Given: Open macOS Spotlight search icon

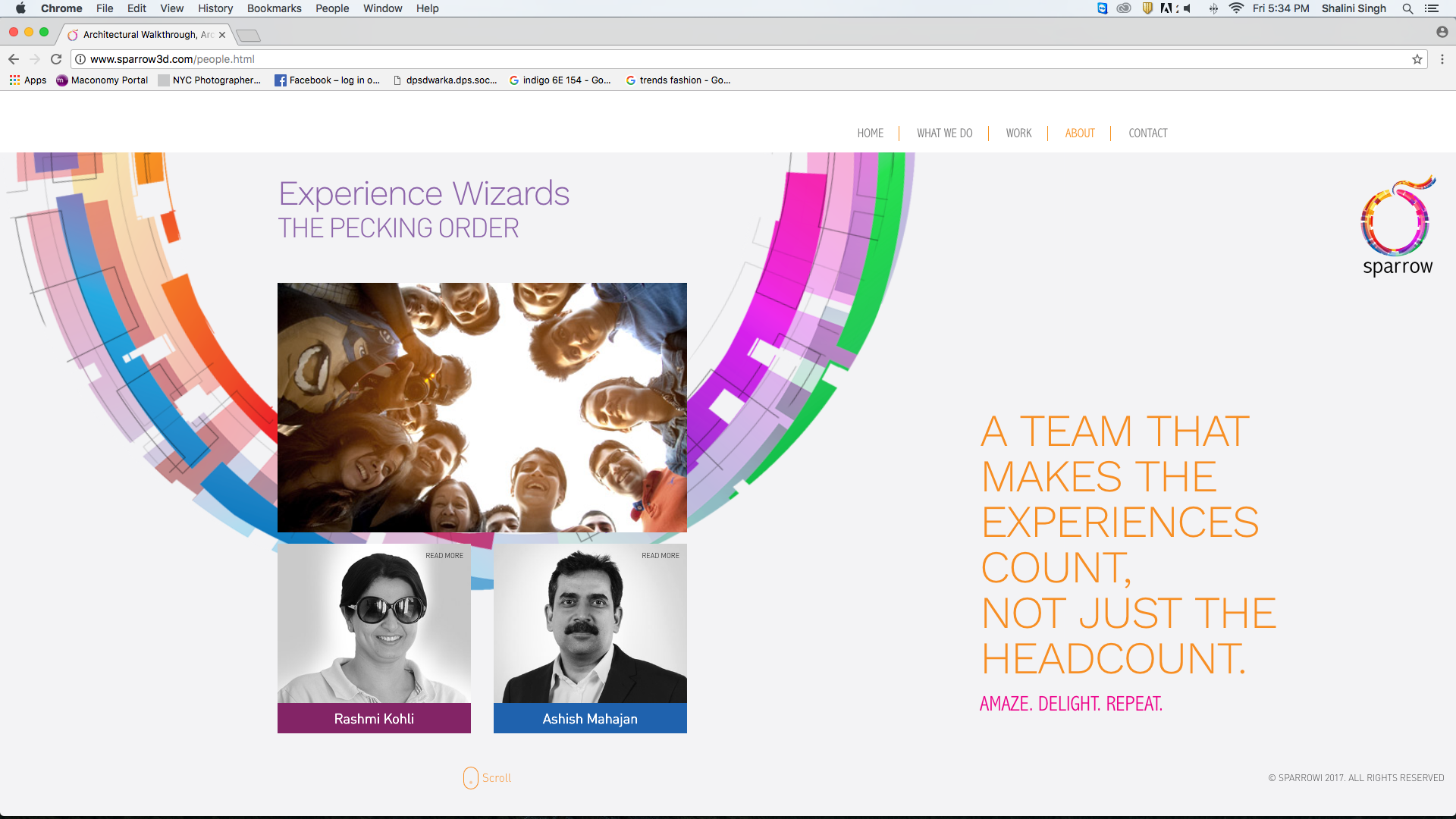Looking at the screenshot, I should coord(1407,8).
